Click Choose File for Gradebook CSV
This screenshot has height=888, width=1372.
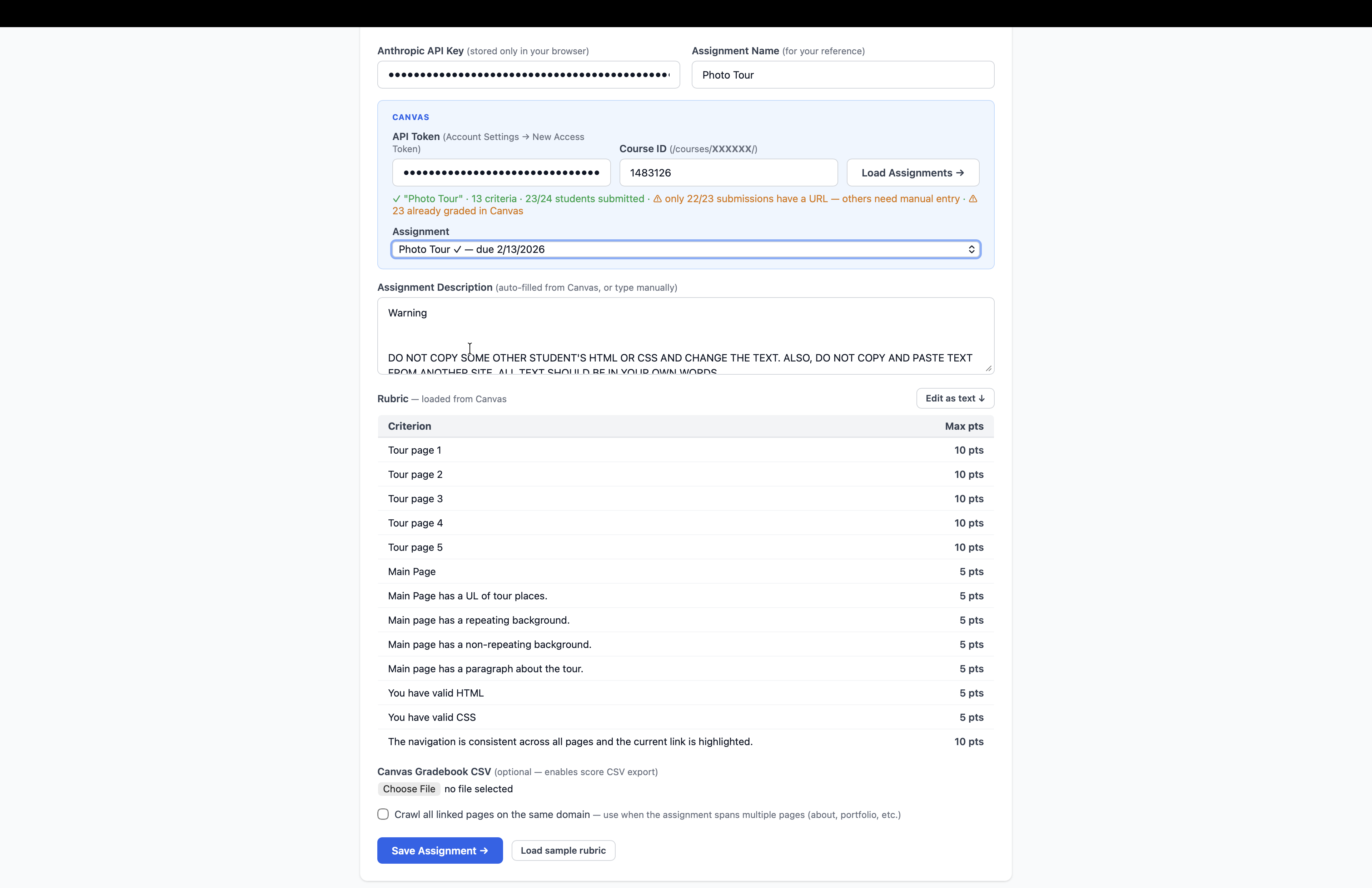point(409,789)
